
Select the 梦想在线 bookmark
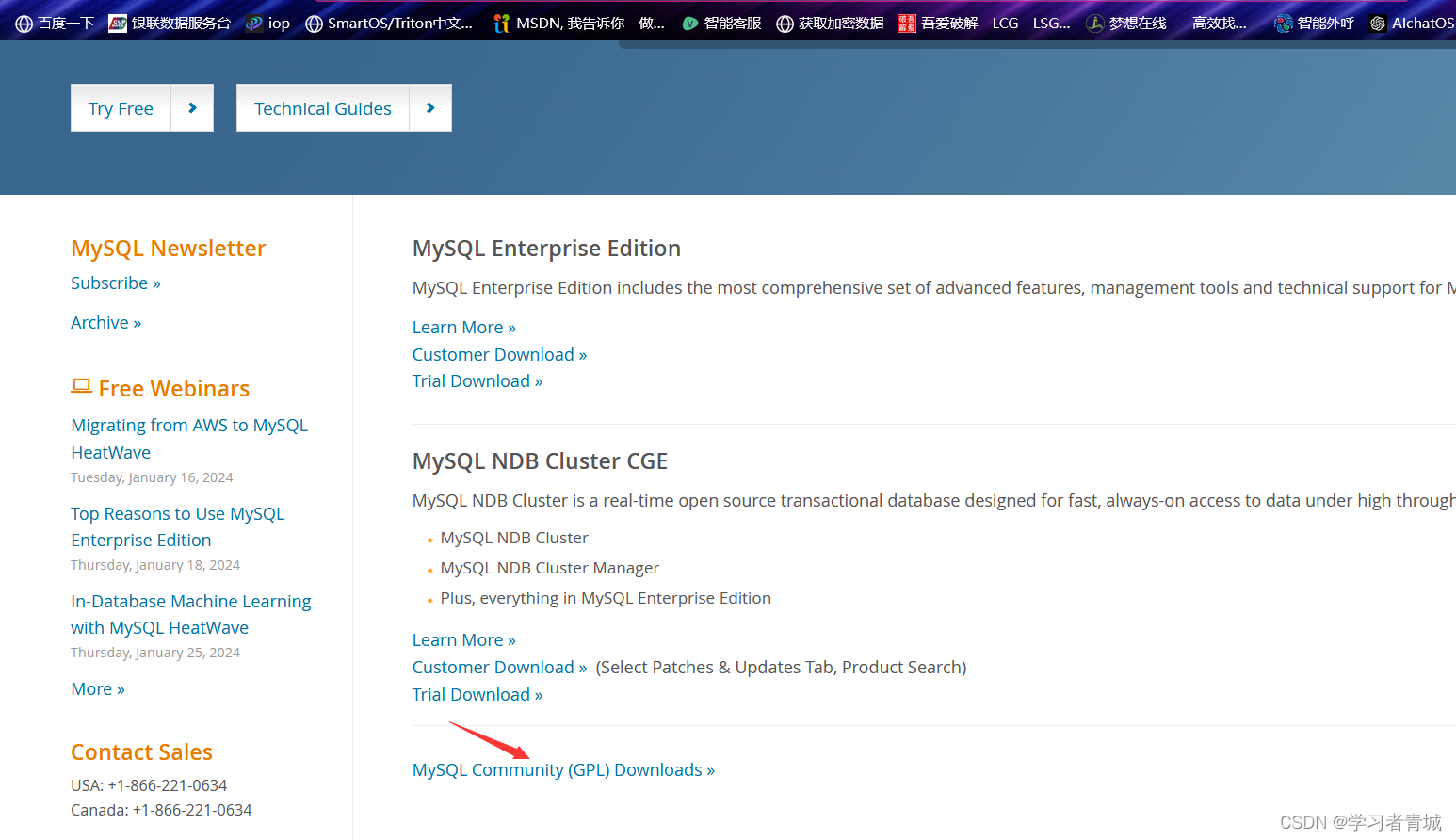coord(1095,22)
